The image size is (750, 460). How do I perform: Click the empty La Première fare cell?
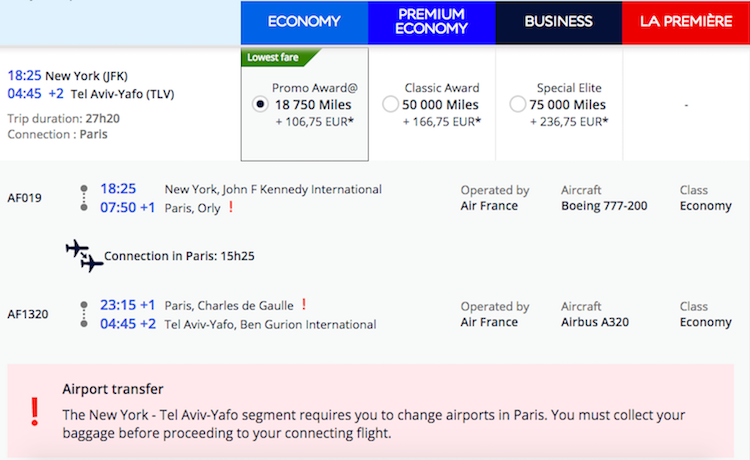[686, 104]
